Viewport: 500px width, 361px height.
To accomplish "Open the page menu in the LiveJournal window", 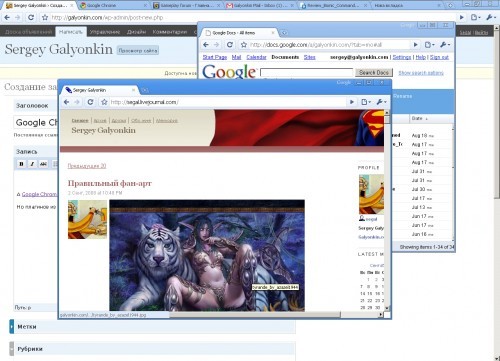I will point(366,102).
